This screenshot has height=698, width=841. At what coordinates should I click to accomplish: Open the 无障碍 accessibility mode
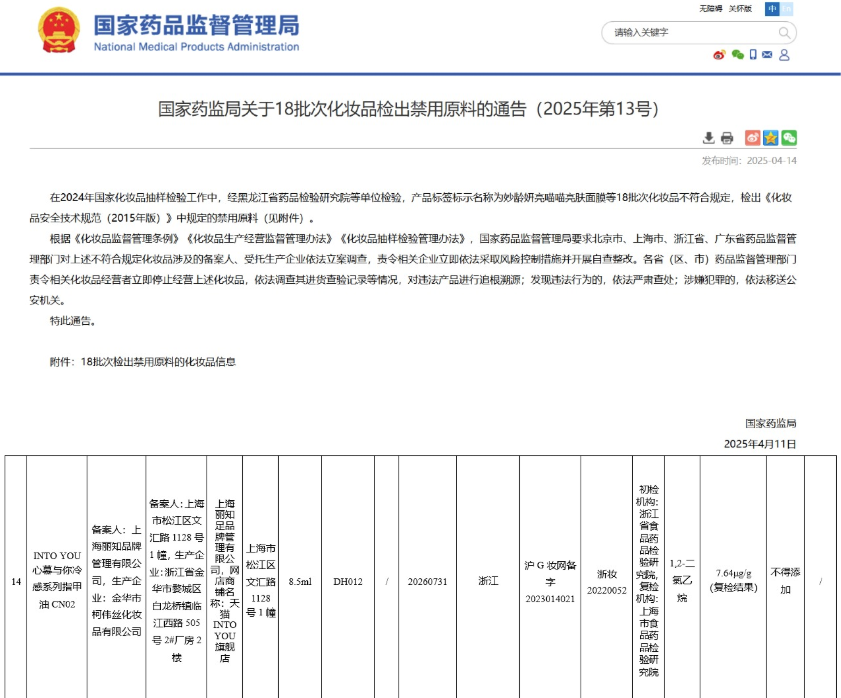pyautogui.click(x=710, y=9)
